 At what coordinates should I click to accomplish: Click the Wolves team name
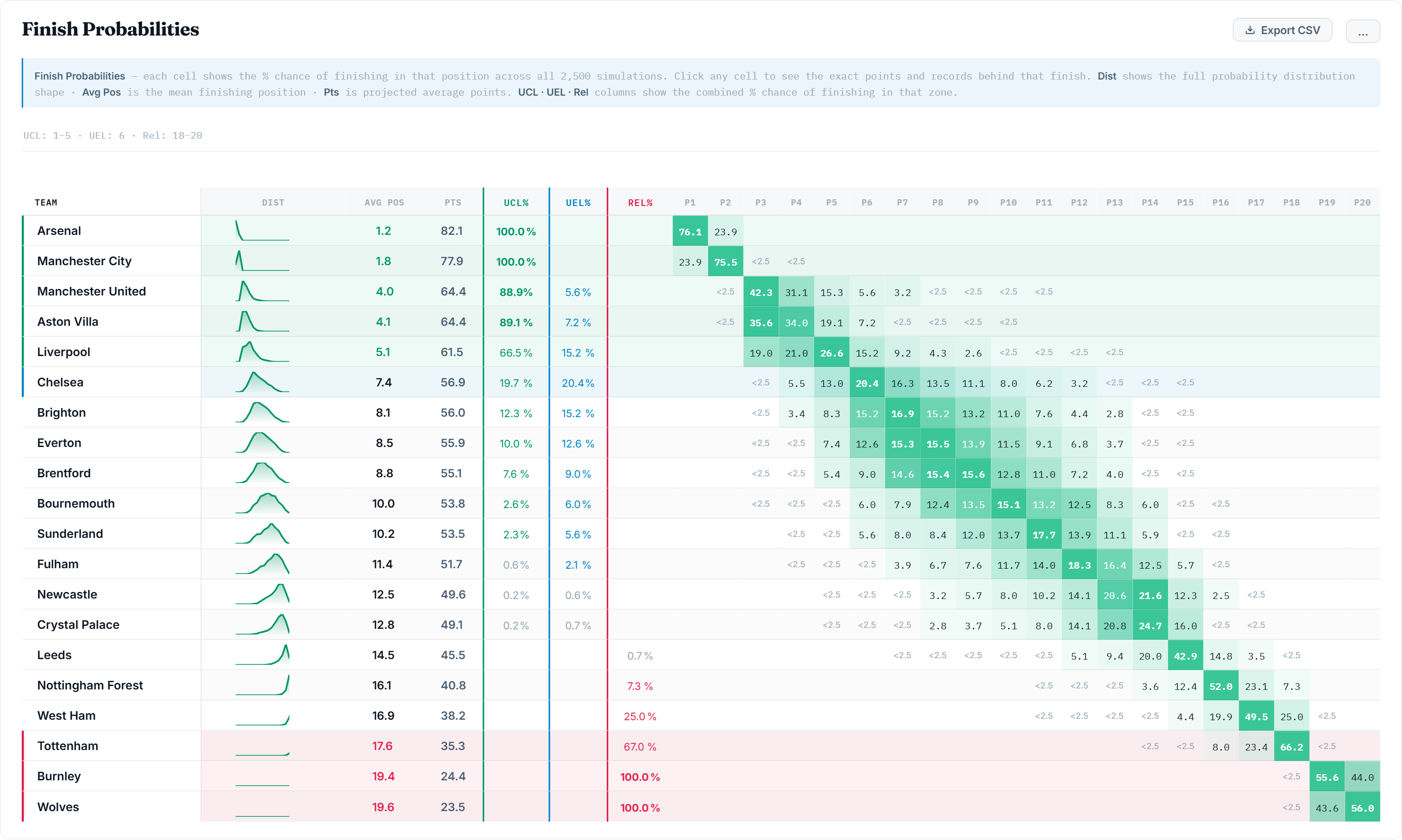pos(58,806)
